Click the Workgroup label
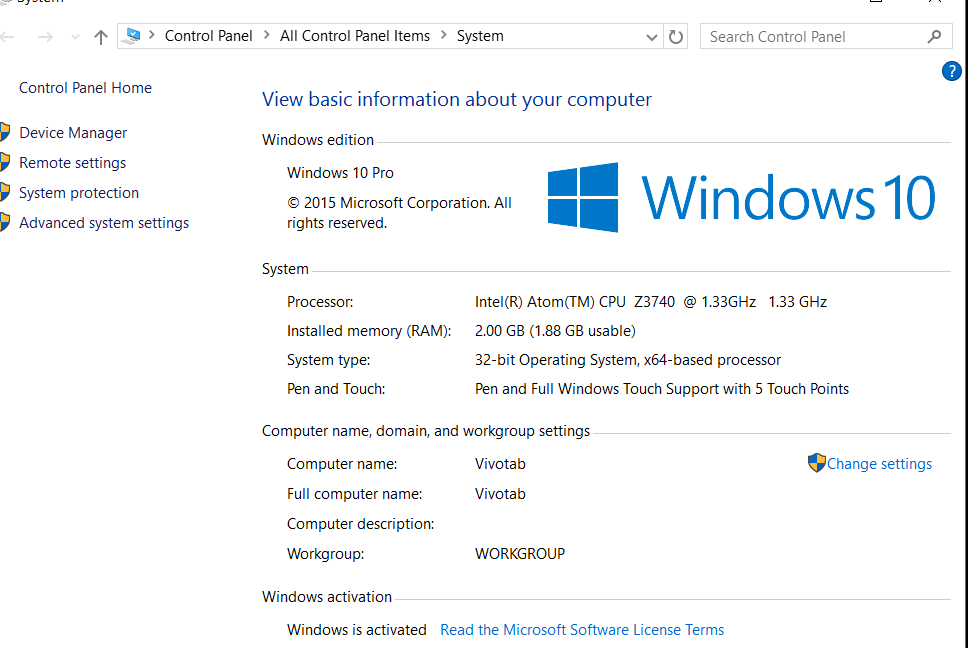 [325, 554]
